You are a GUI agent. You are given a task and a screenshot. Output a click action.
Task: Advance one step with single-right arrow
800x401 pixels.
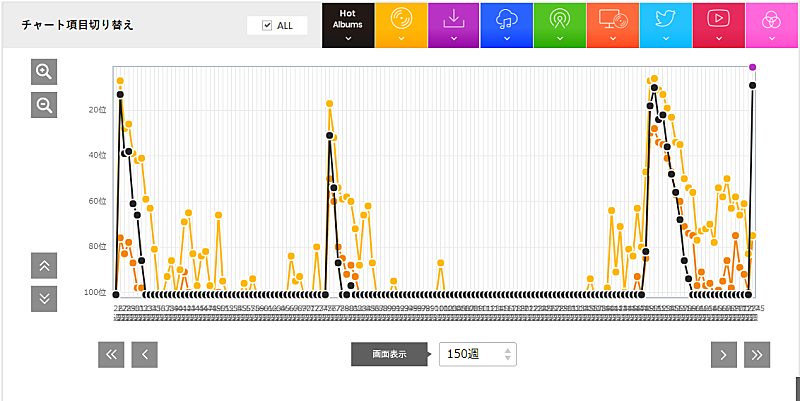[724, 353]
